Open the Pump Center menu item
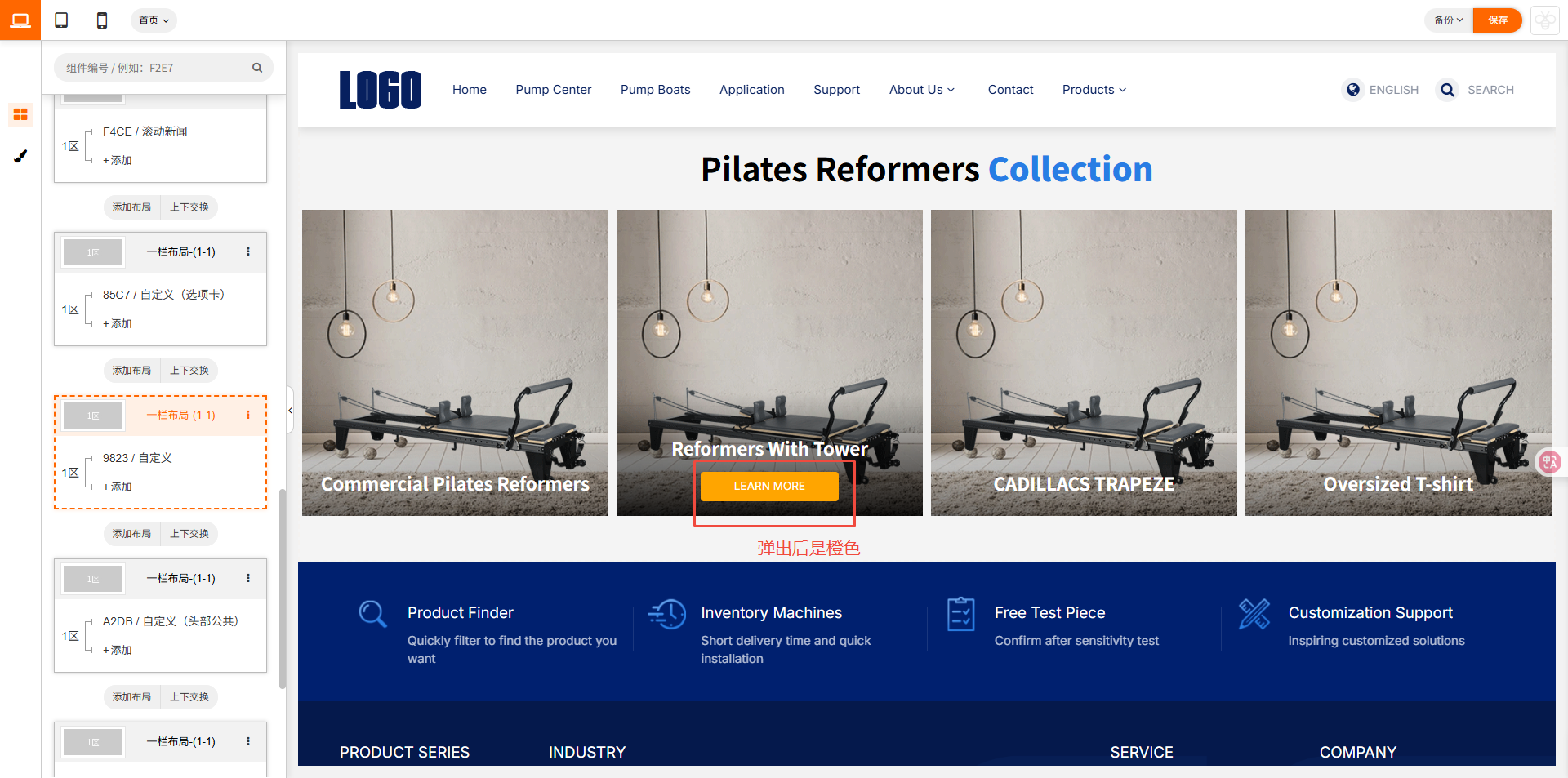Image resolution: width=1568 pixels, height=778 pixels. coord(553,90)
